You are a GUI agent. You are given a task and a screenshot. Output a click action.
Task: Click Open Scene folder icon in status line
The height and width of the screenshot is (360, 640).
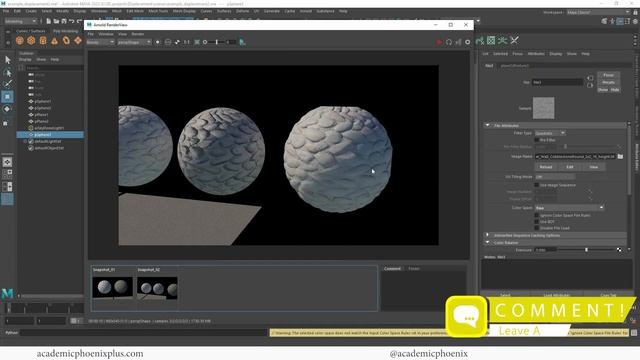point(56,21)
